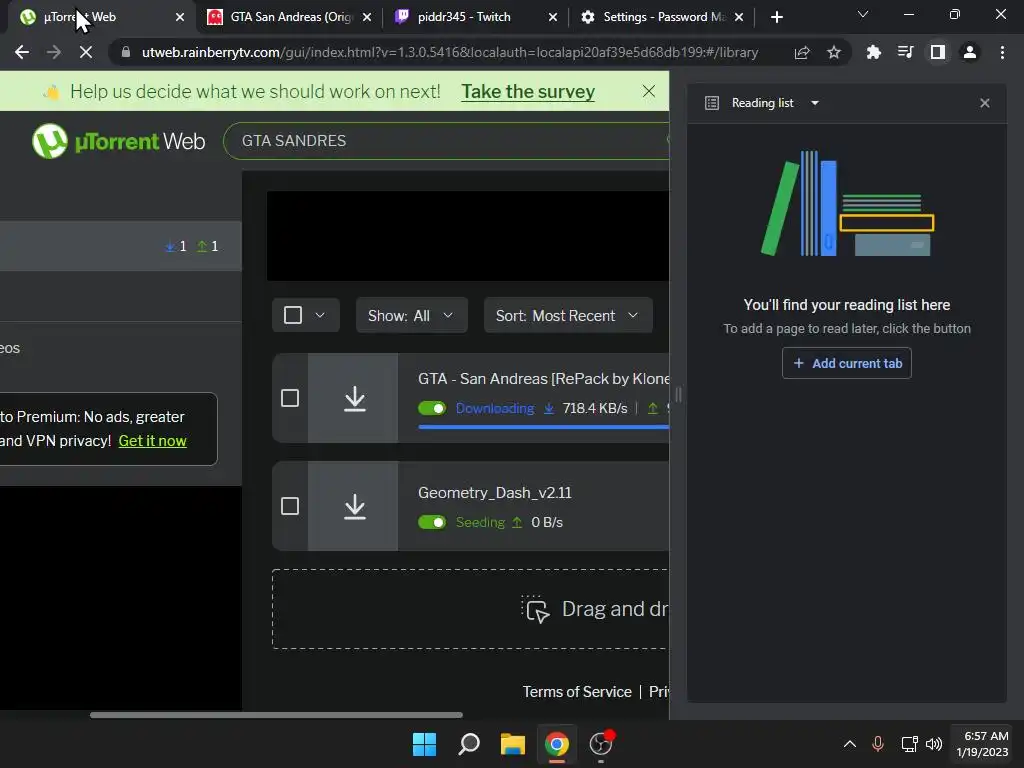Open the tab search chevron in title bar
The image size is (1024, 768).
pyautogui.click(x=863, y=14)
